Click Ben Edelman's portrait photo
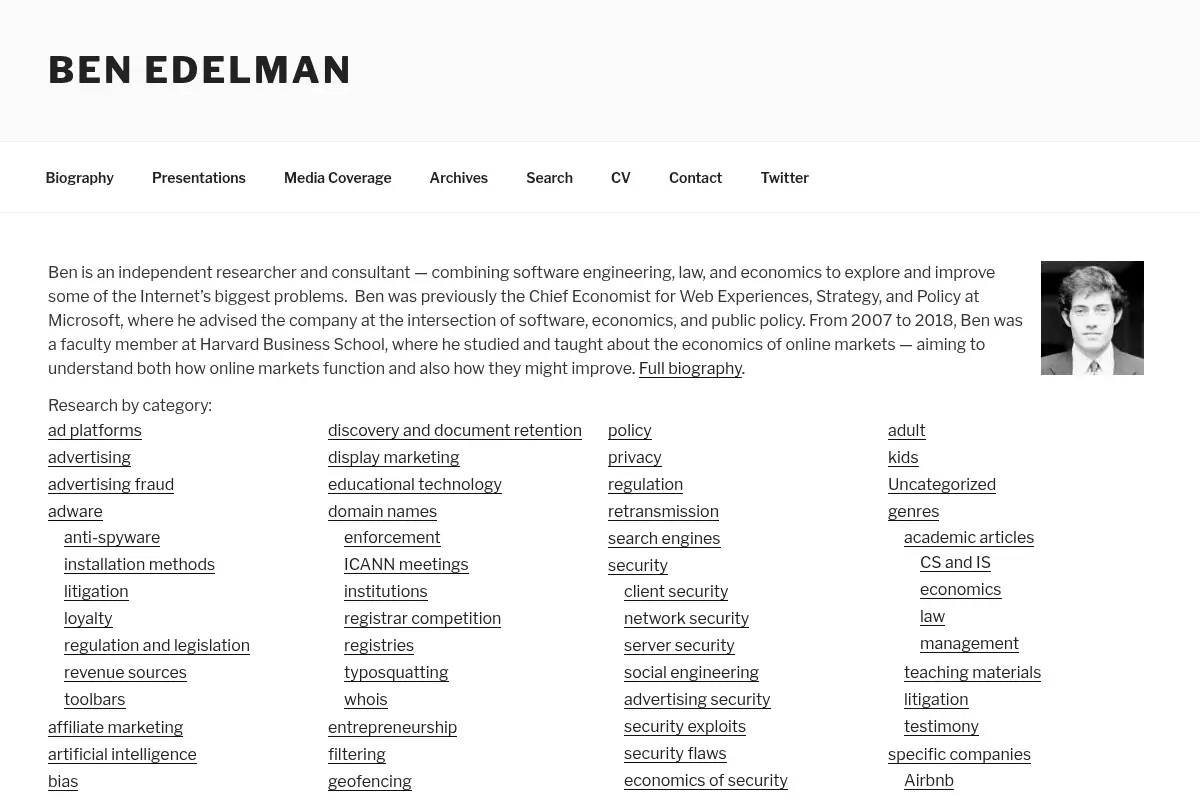Viewport: 1200px width, 800px height. click(x=1092, y=318)
